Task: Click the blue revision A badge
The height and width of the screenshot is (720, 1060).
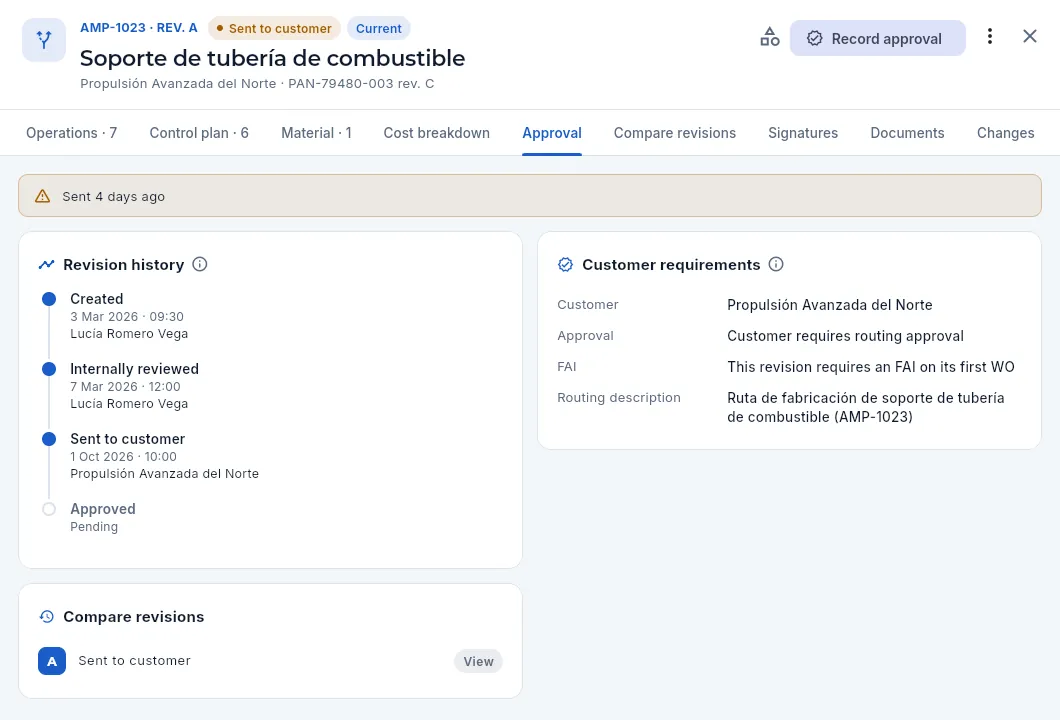Action: pos(52,661)
